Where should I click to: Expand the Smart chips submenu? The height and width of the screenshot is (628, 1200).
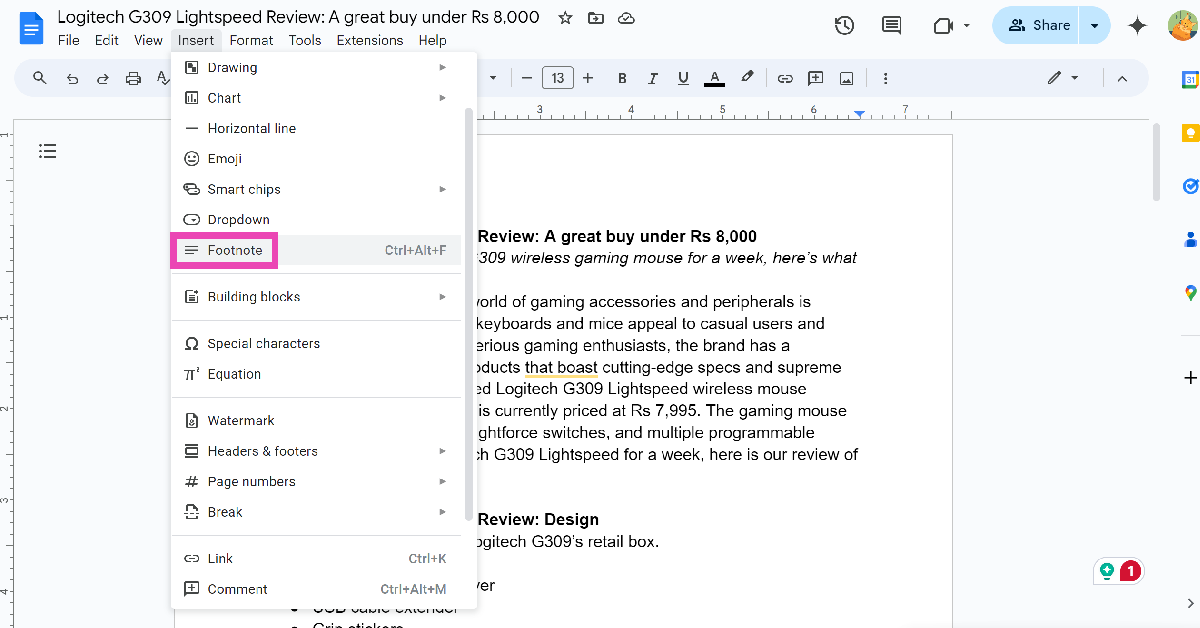243,189
